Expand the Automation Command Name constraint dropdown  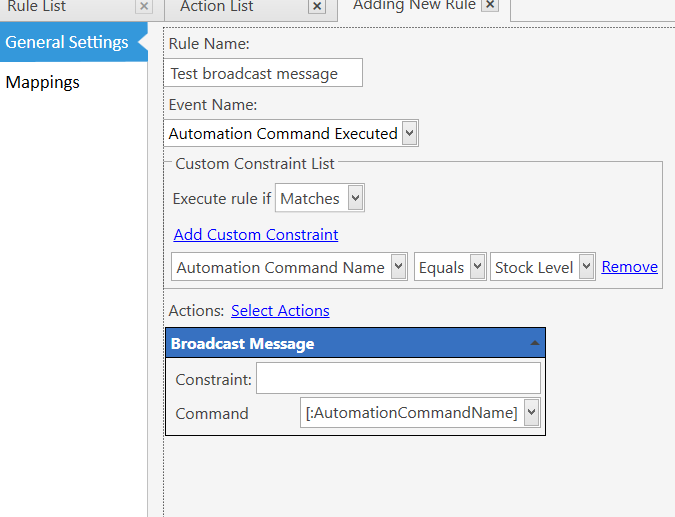coord(399,267)
